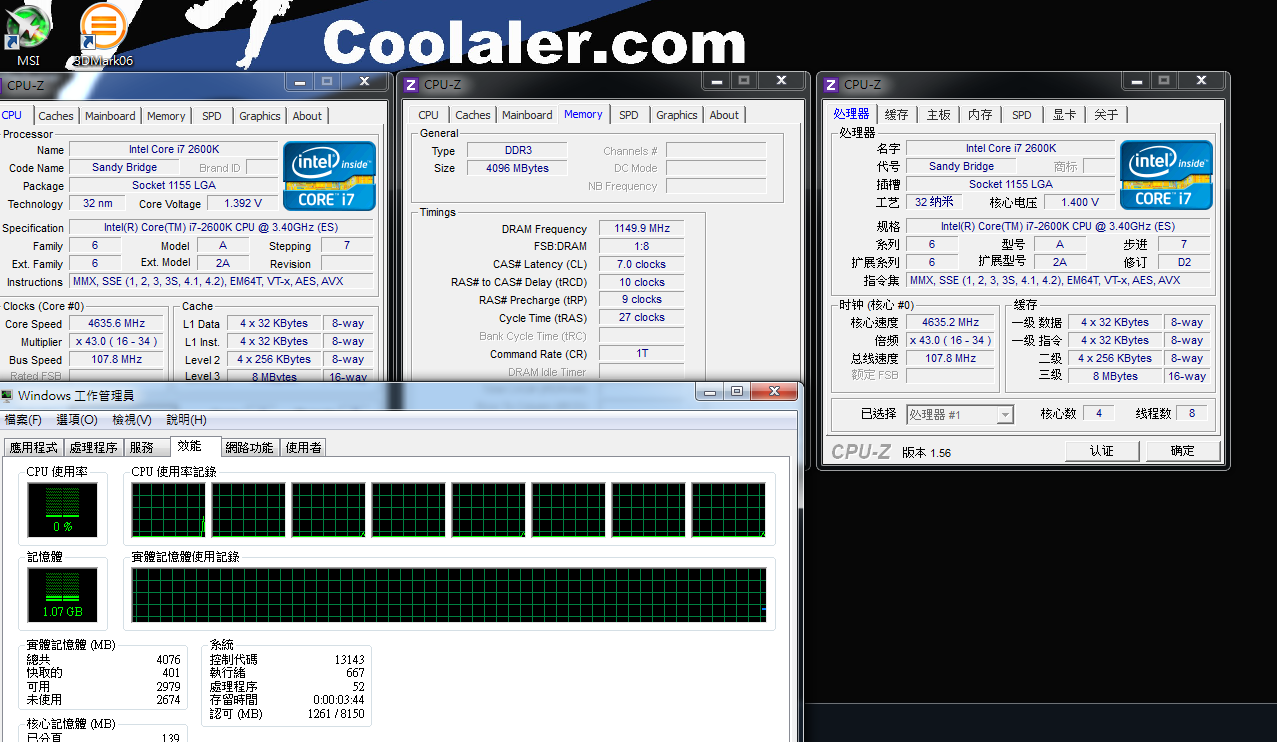The image size is (1277, 742).
Task: Click the 核心电压 value 1.400 V
Action: [x=1079, y=202]
